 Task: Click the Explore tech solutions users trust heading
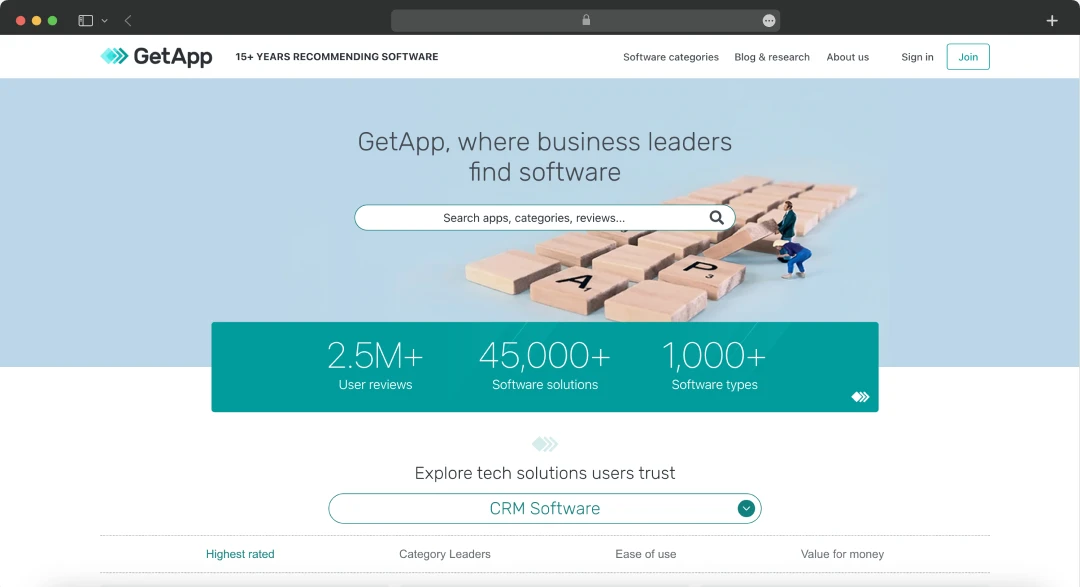click(545, 473)
